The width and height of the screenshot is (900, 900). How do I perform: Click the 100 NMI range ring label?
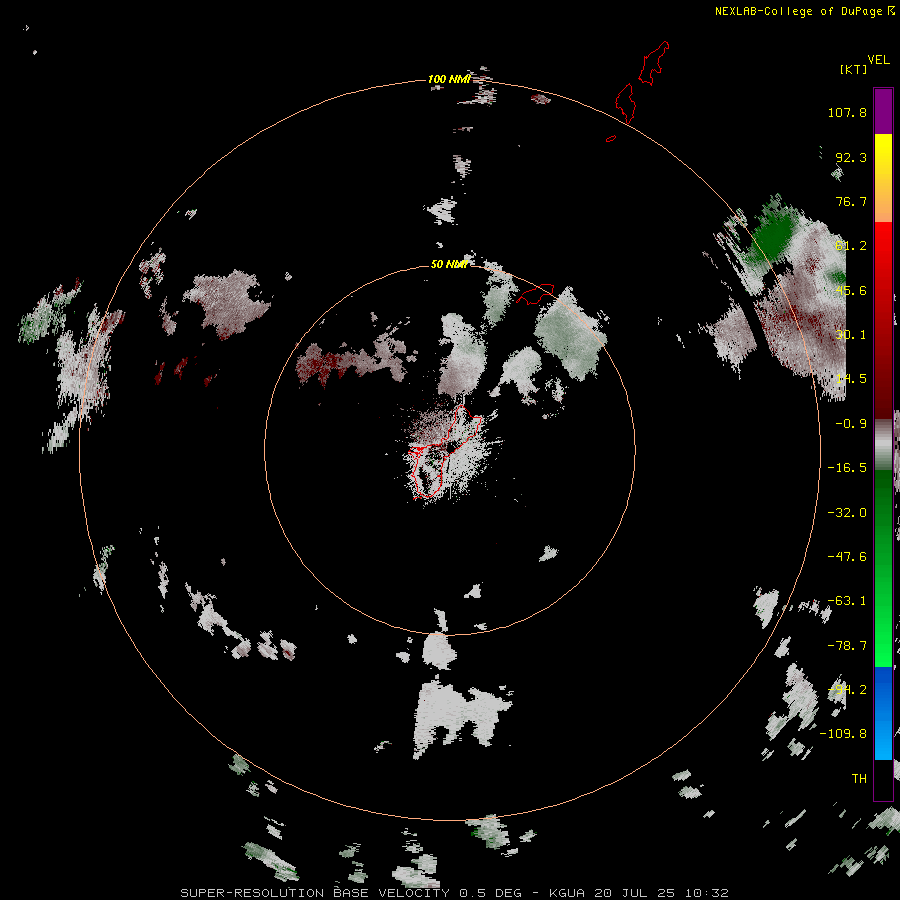(x=449, y=79)
